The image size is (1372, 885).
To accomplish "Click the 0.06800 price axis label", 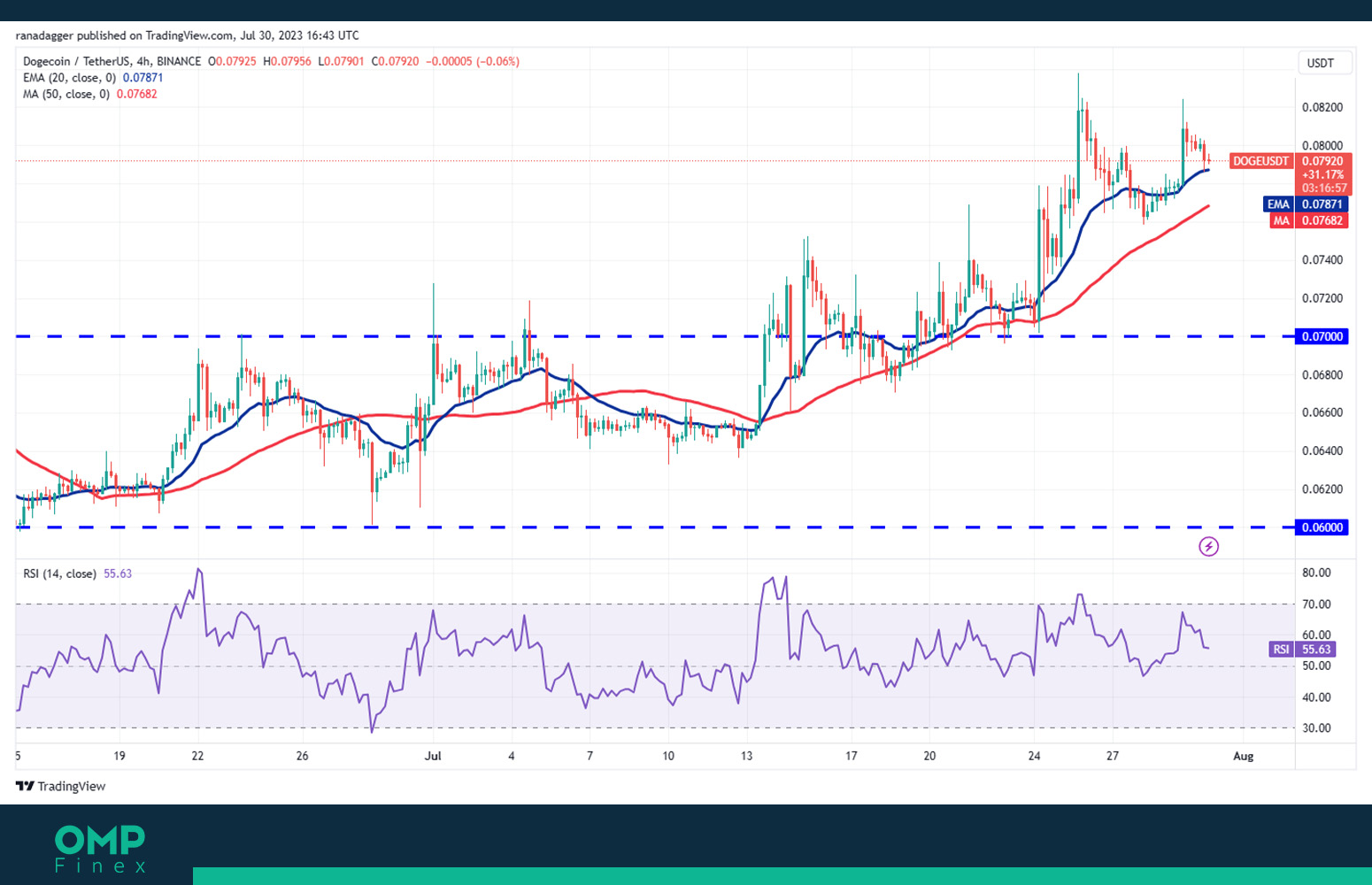I will tap(1322, 374).
